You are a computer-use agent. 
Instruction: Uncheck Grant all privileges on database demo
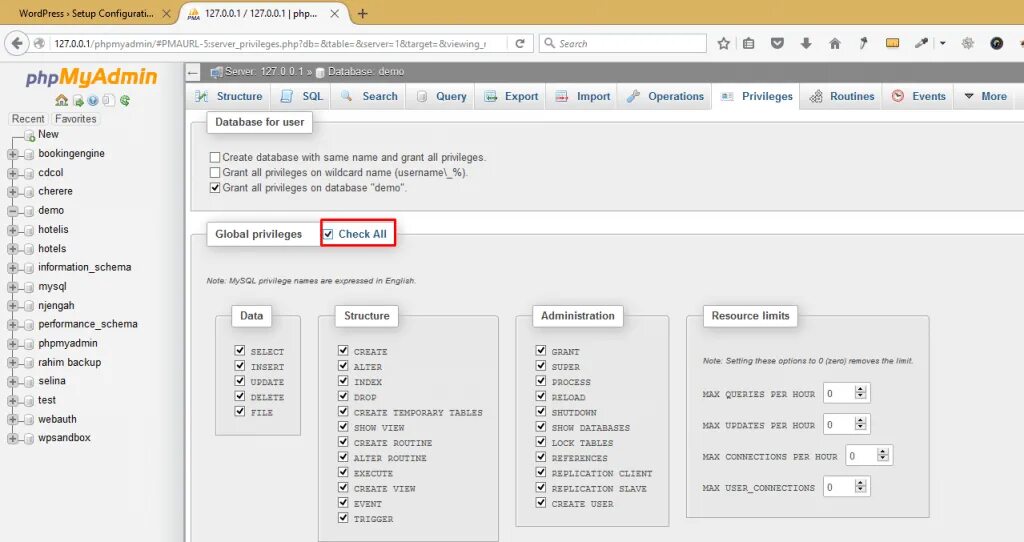(215, 187)
